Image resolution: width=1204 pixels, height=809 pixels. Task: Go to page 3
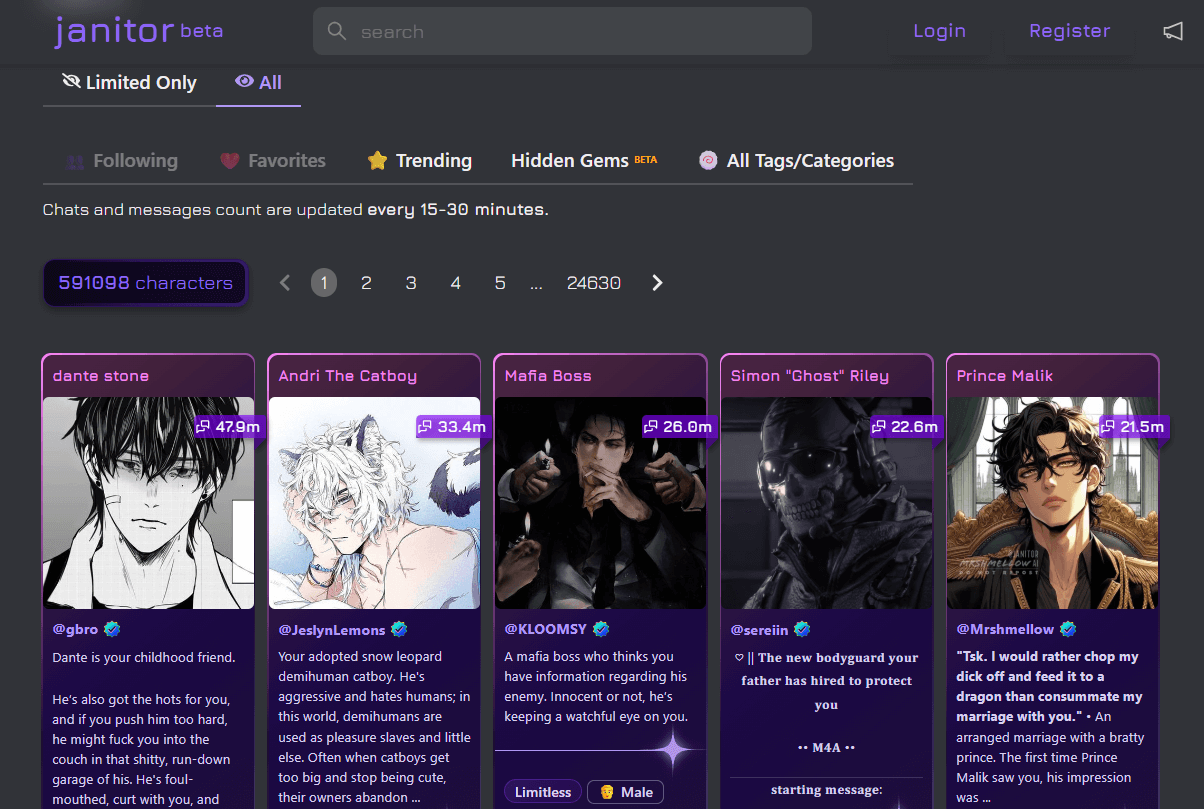[x=411, y=283]
